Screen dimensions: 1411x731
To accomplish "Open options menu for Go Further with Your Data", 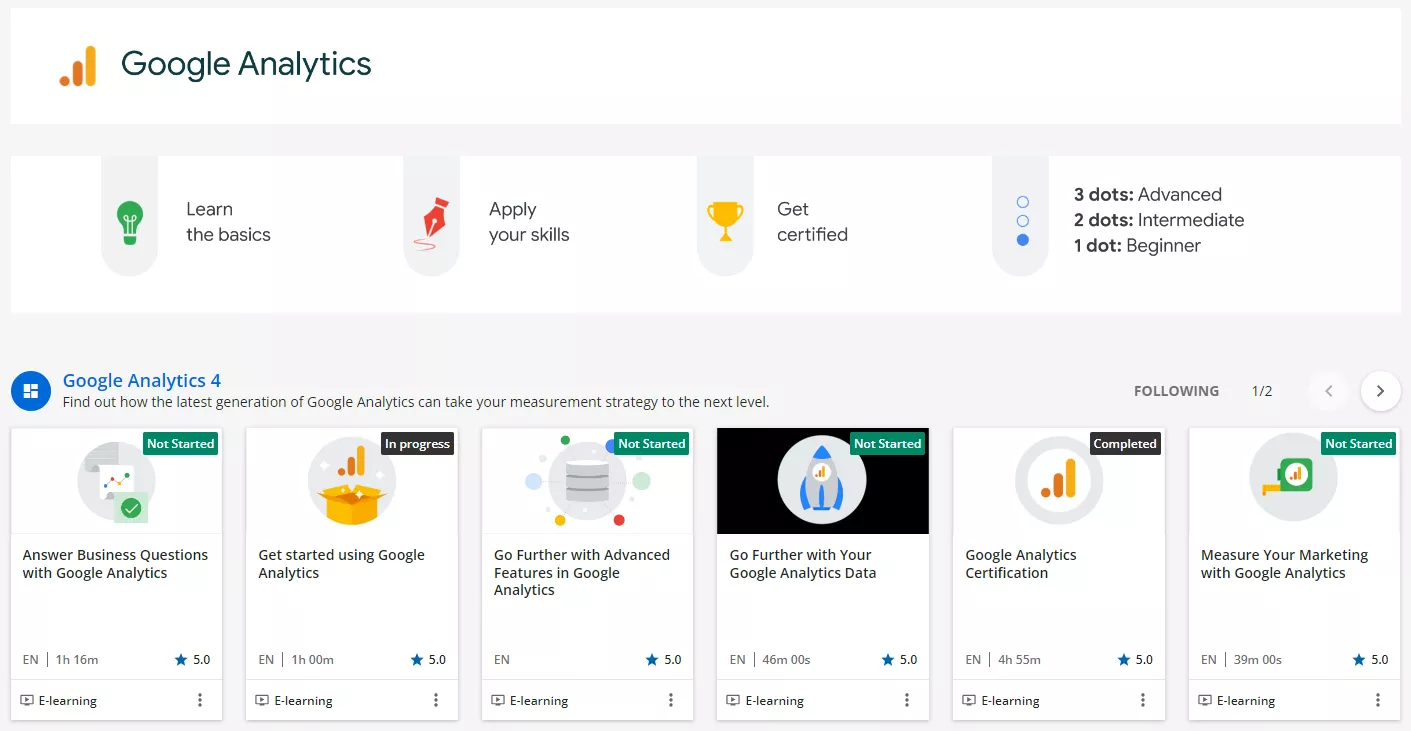I will pos(907,700).
